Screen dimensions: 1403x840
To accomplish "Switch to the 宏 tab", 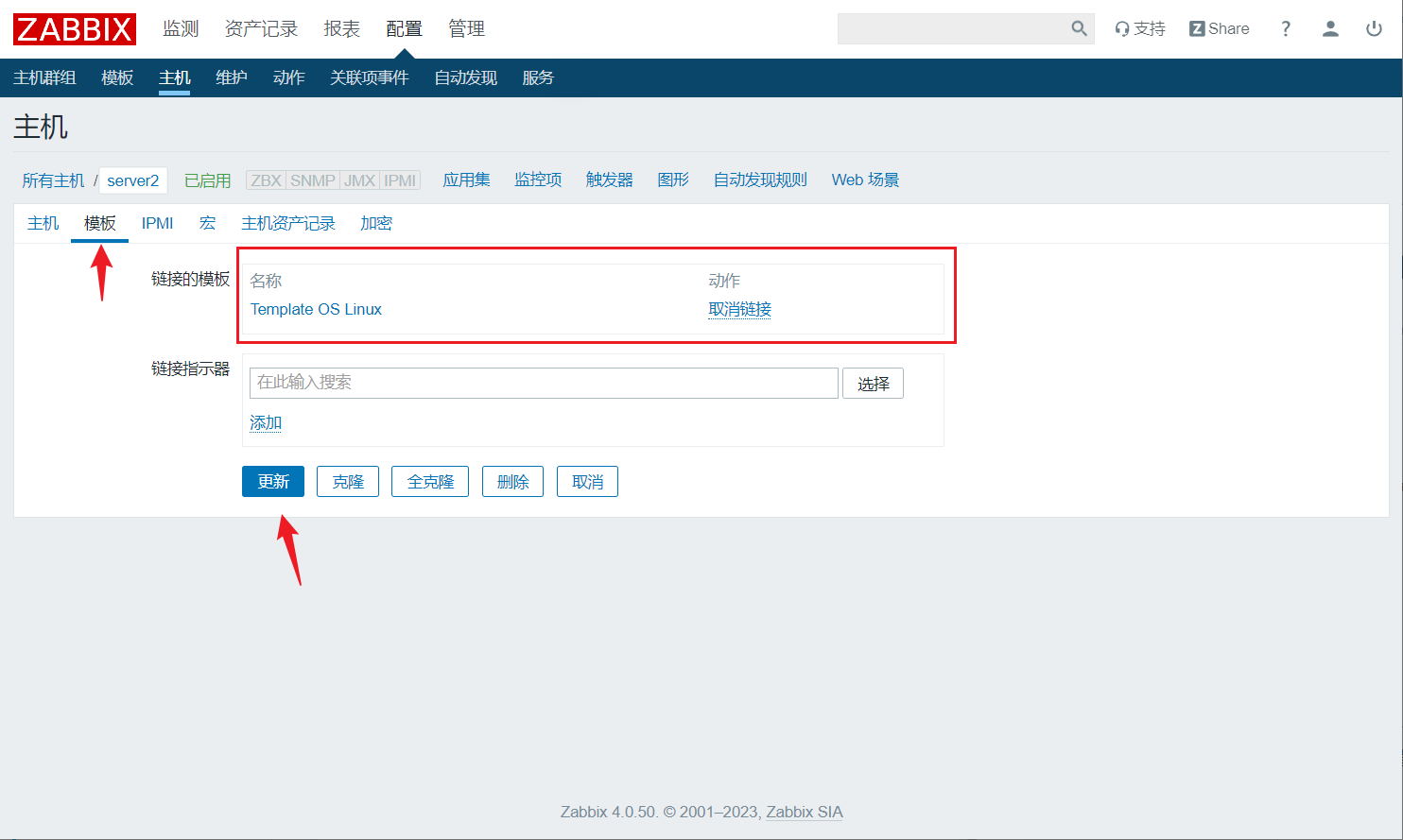I will pyautogui.click(x=207, y=223).
